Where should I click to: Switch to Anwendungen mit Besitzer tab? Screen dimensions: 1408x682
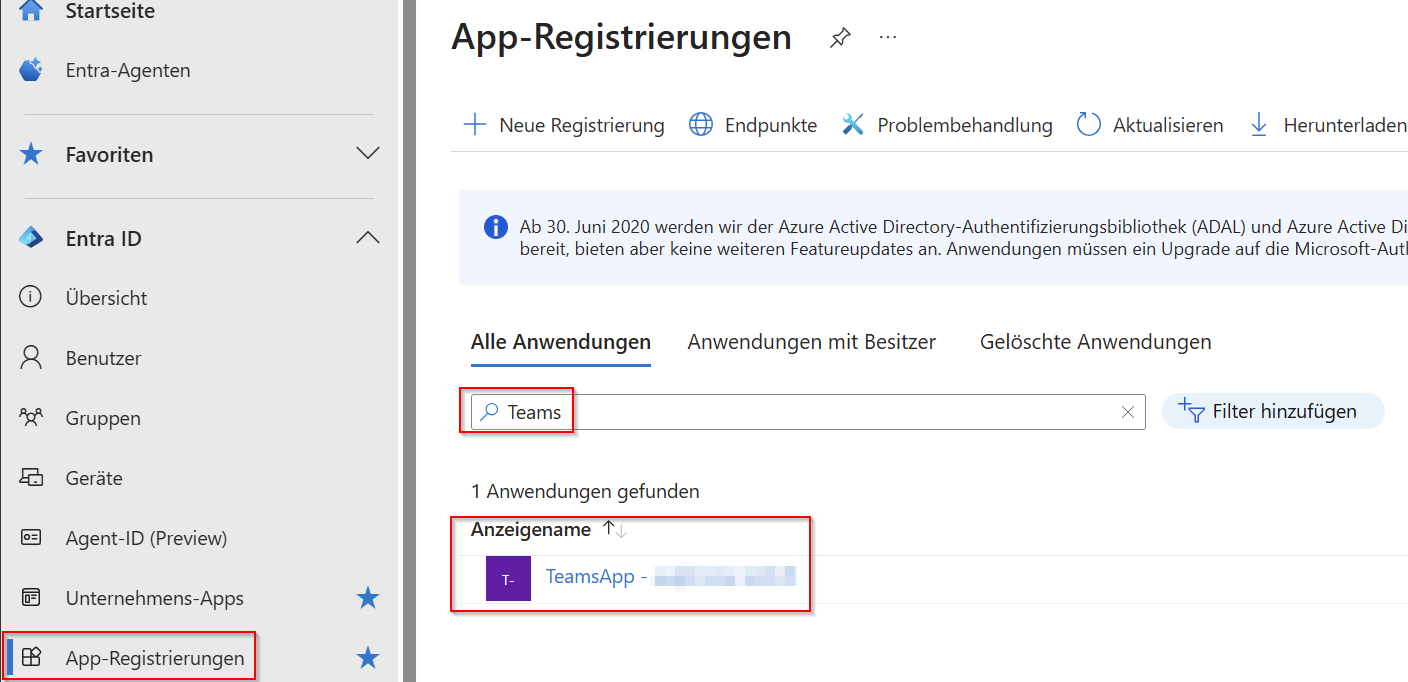click(812, 342)
